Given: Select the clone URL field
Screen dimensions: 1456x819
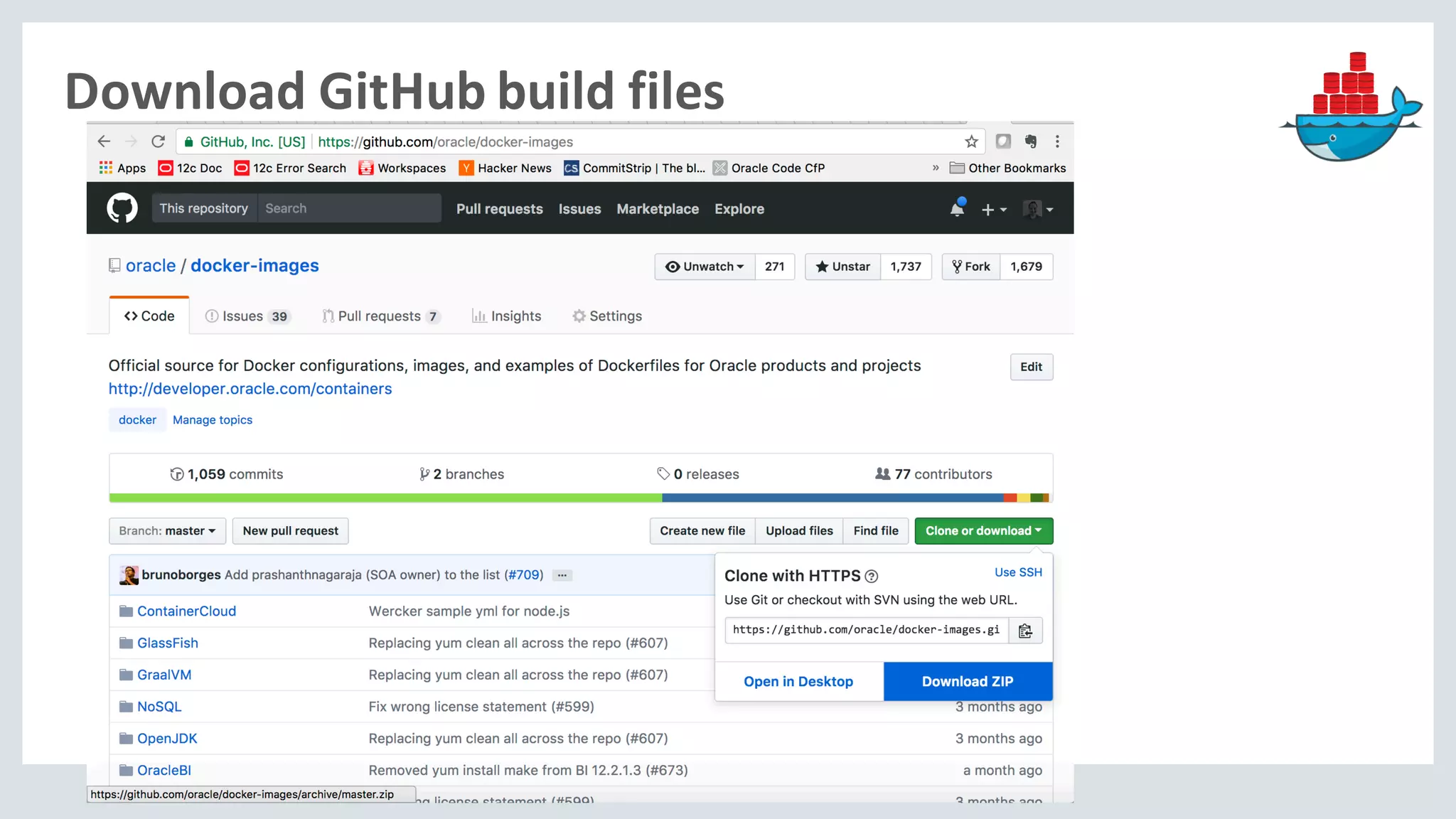Looking at the screenshot, I should 867,630.
